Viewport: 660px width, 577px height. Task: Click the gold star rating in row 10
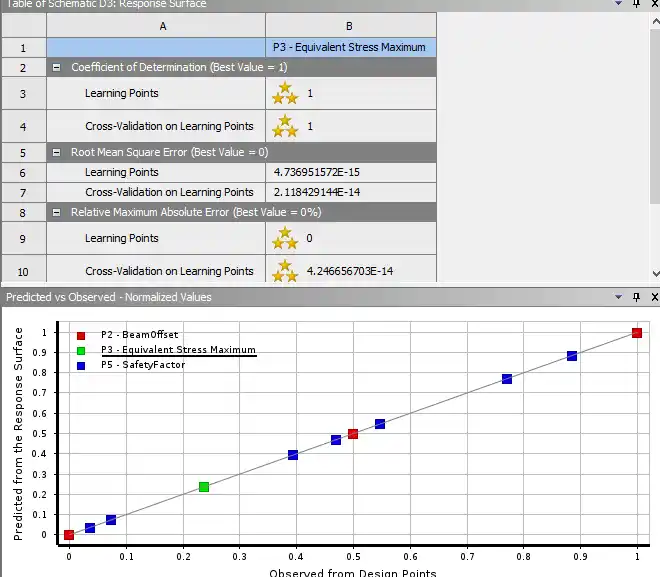285,271
